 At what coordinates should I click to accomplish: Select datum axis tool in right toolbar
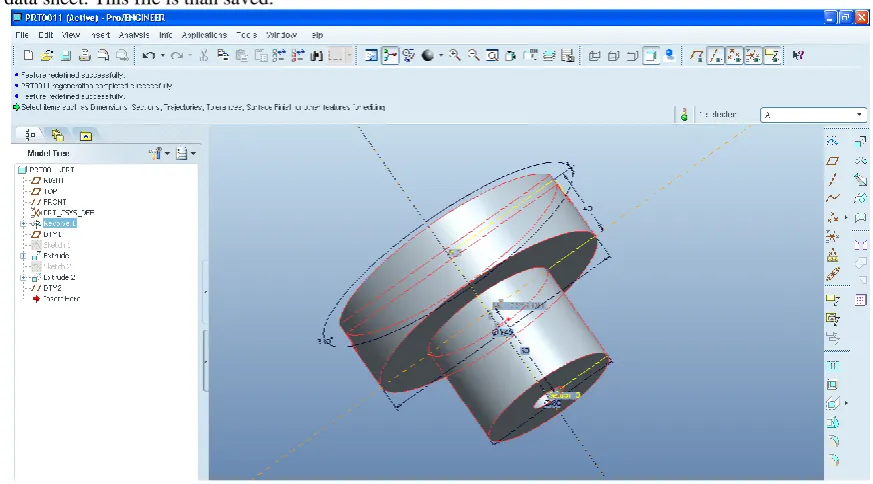832,179
